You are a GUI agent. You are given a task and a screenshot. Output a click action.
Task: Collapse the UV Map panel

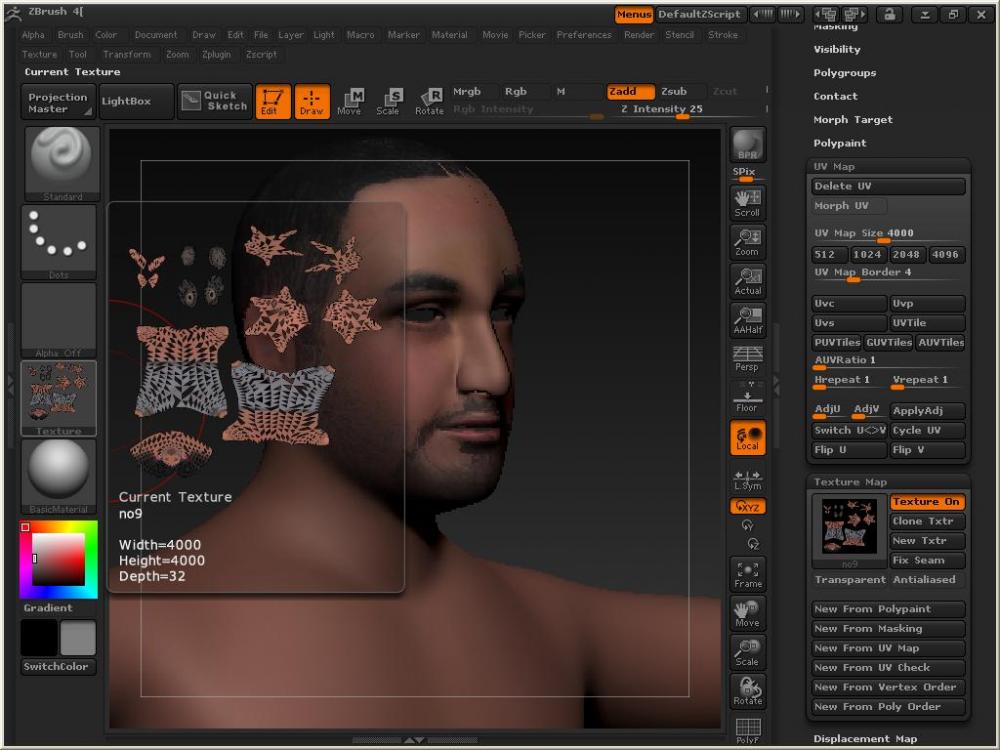pyautogui.click(x=834, y=167)
